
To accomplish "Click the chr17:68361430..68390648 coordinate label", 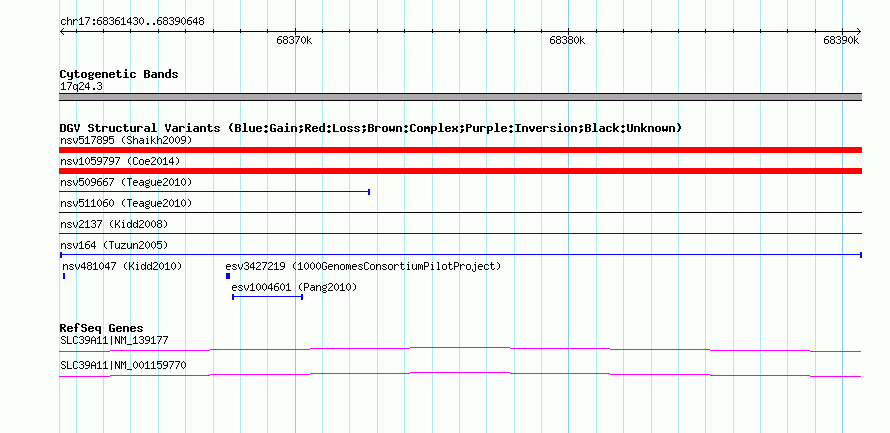I will click(x=132, y=22).
